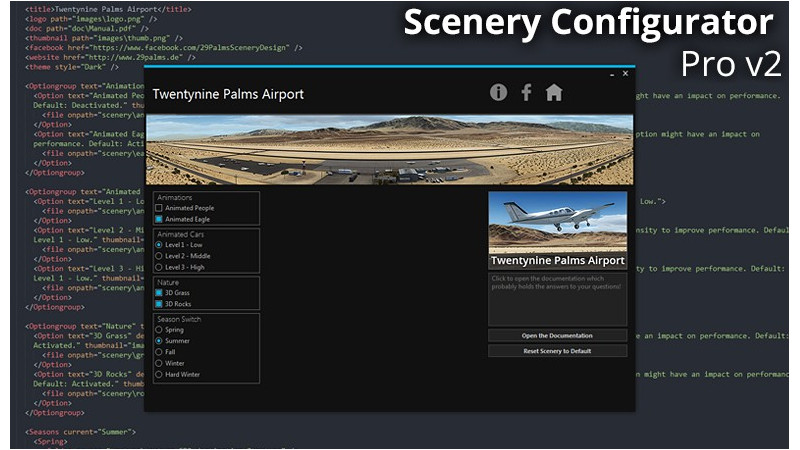Select Level 3 - High animated cars
The image size is (800, 450).
click(159, 267)
